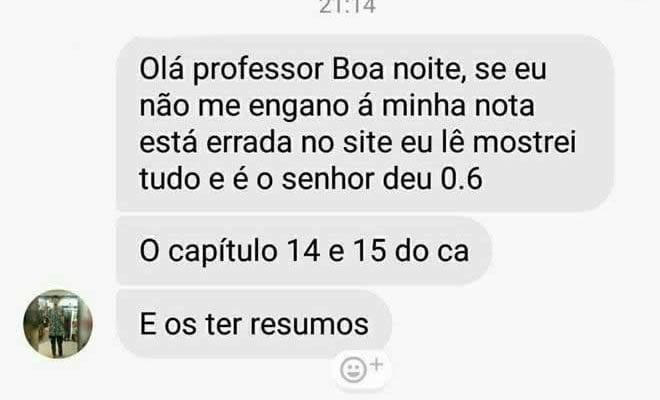Click the 'Boa noite' greeting text
The height and width of the screenshot is (400, 660).
tap(395, 69)
